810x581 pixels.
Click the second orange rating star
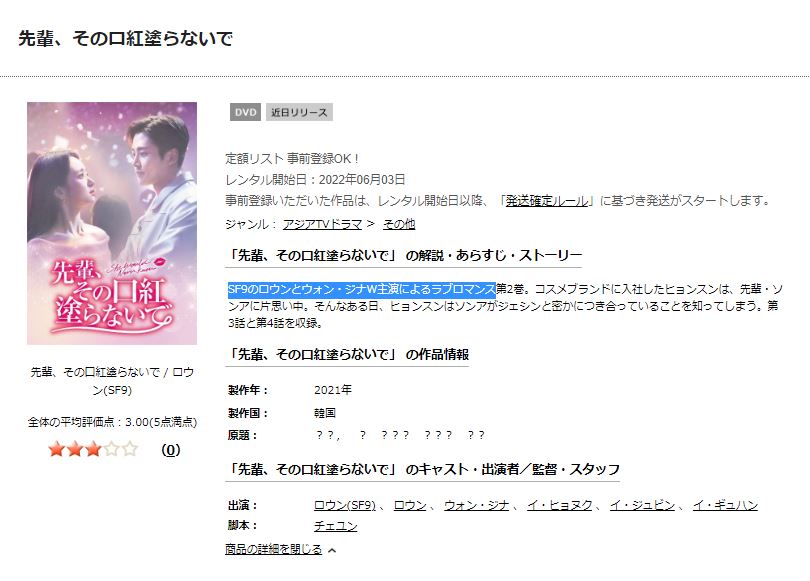(x=75, y=449)
